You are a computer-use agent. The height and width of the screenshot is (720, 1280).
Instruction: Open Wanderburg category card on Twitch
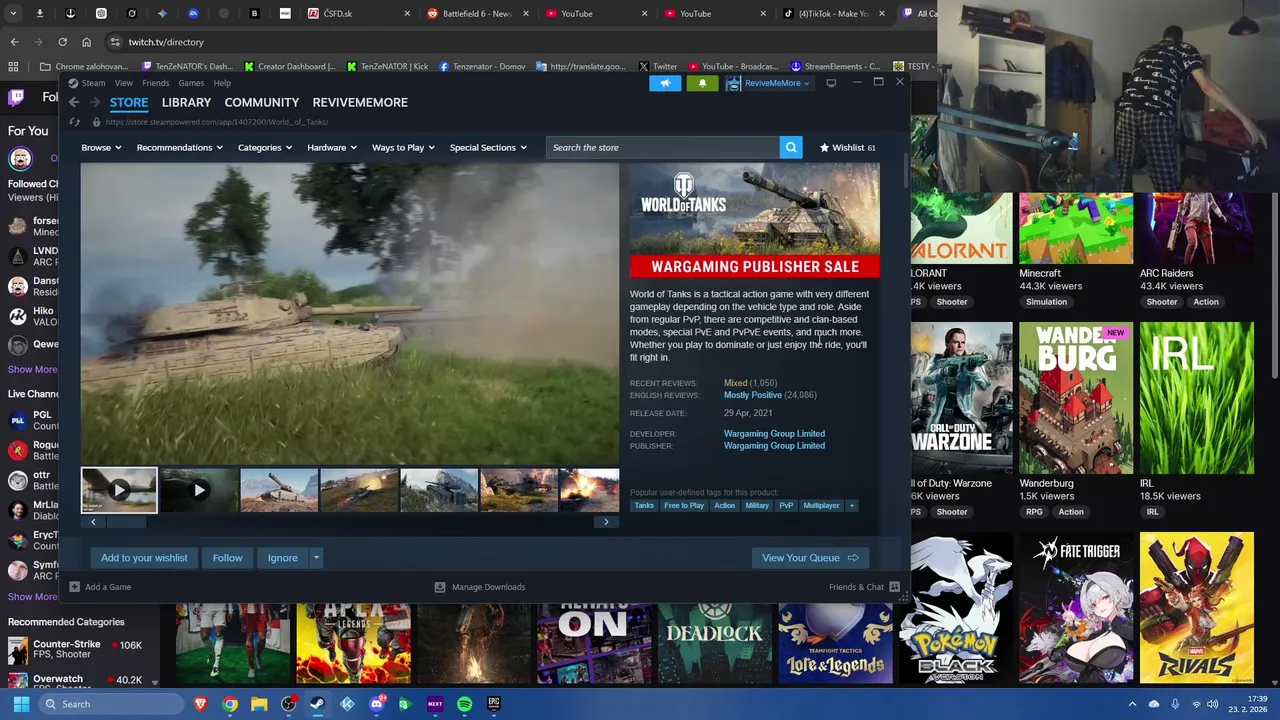pyautogui.click(x=1076, y=398)
